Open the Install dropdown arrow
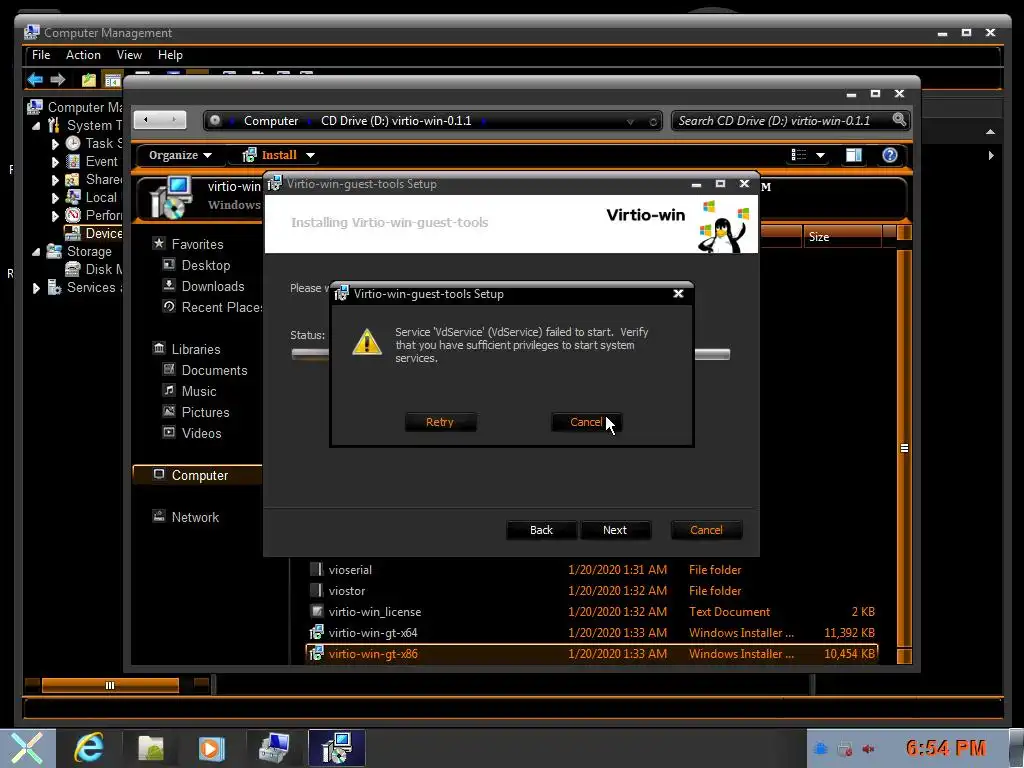 coord(310,155)
